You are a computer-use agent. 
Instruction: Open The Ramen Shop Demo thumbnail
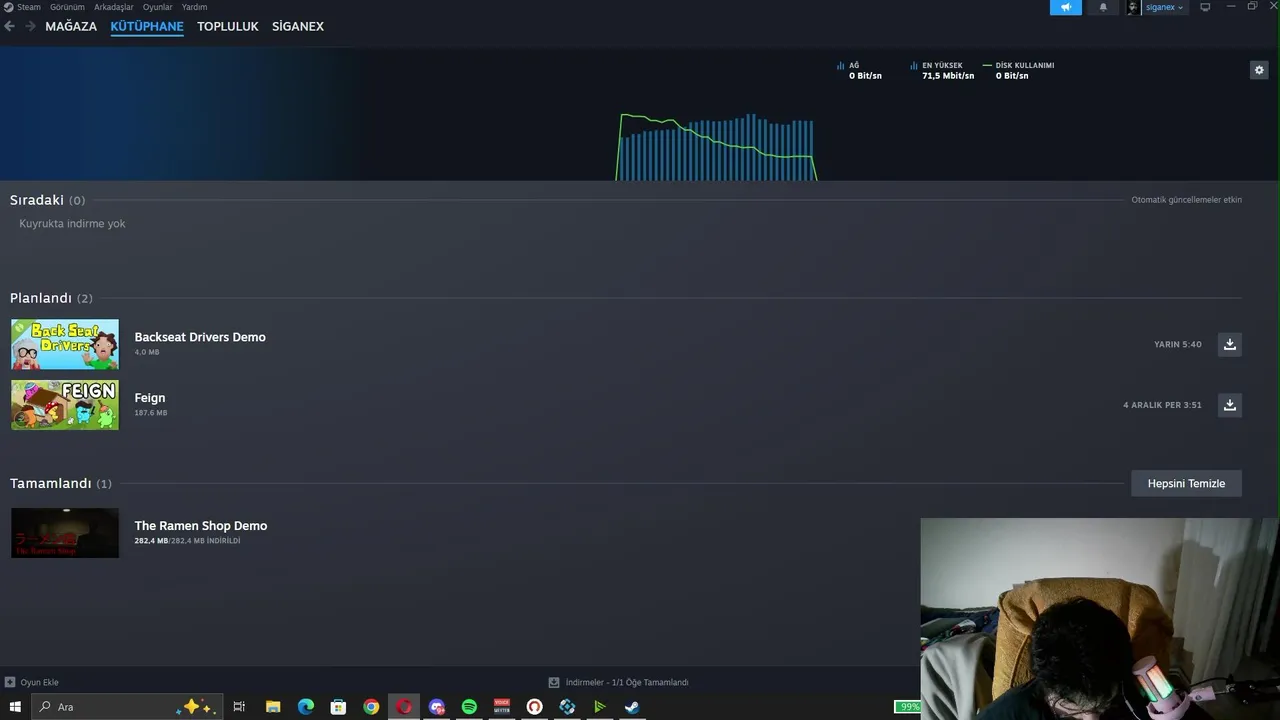(x=65, y=533)
